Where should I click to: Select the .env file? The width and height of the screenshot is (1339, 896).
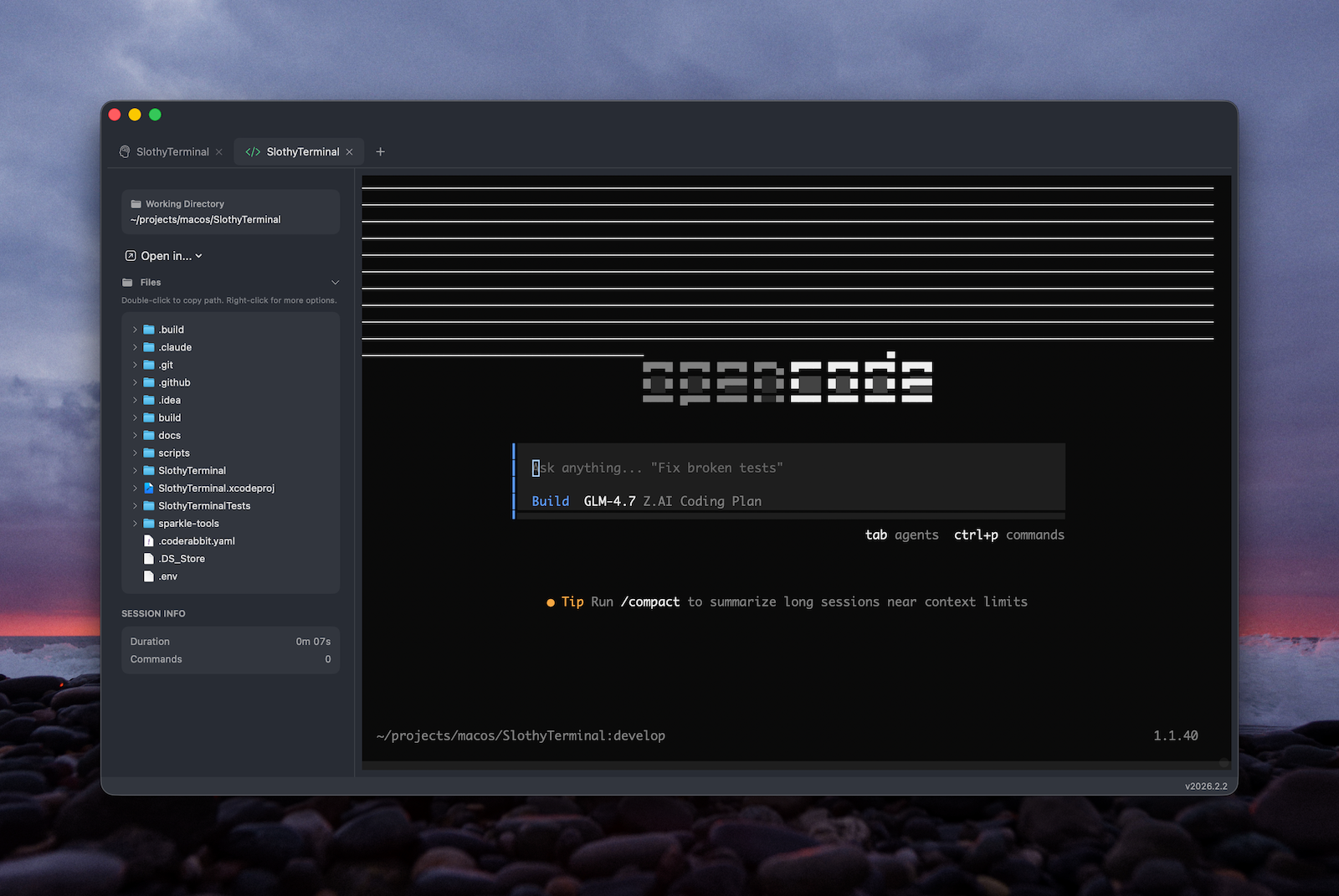167,576
